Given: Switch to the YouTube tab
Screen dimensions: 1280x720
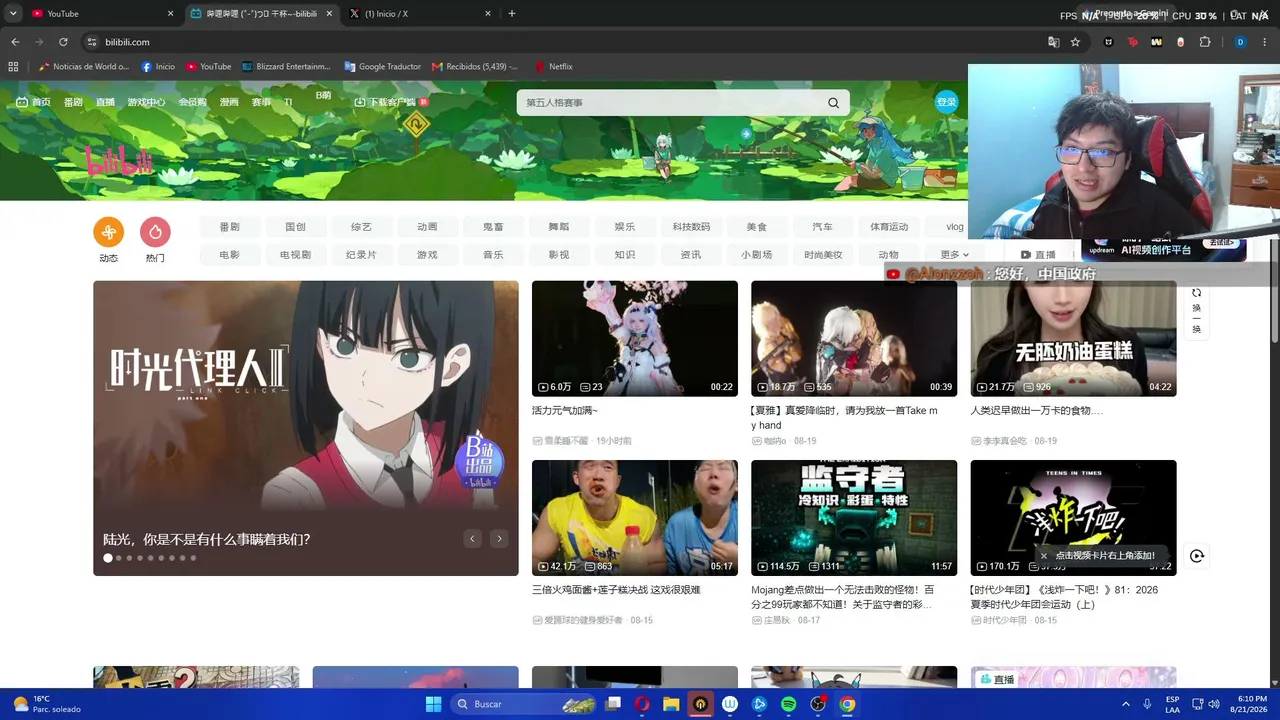Looking at the screenshot, I should click(102, 14).
